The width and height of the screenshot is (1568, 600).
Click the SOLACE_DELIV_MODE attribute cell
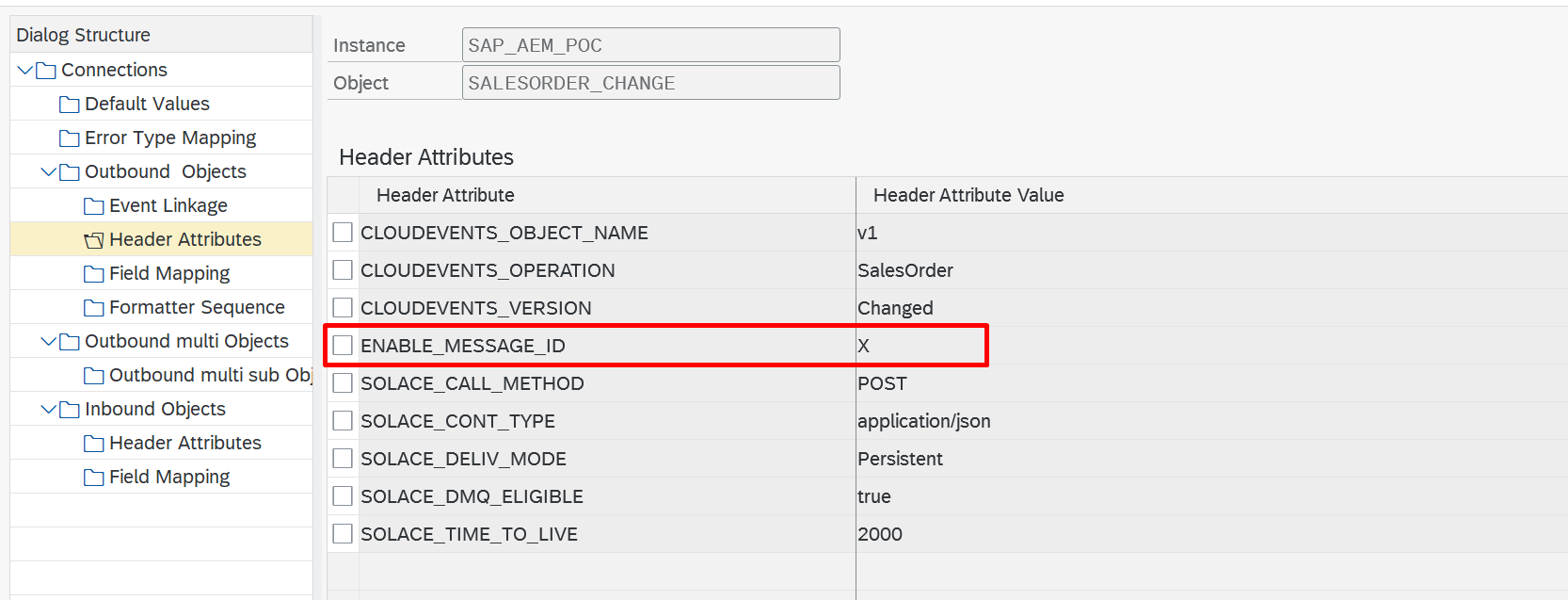pyautogui.click(x=607, y=459)
